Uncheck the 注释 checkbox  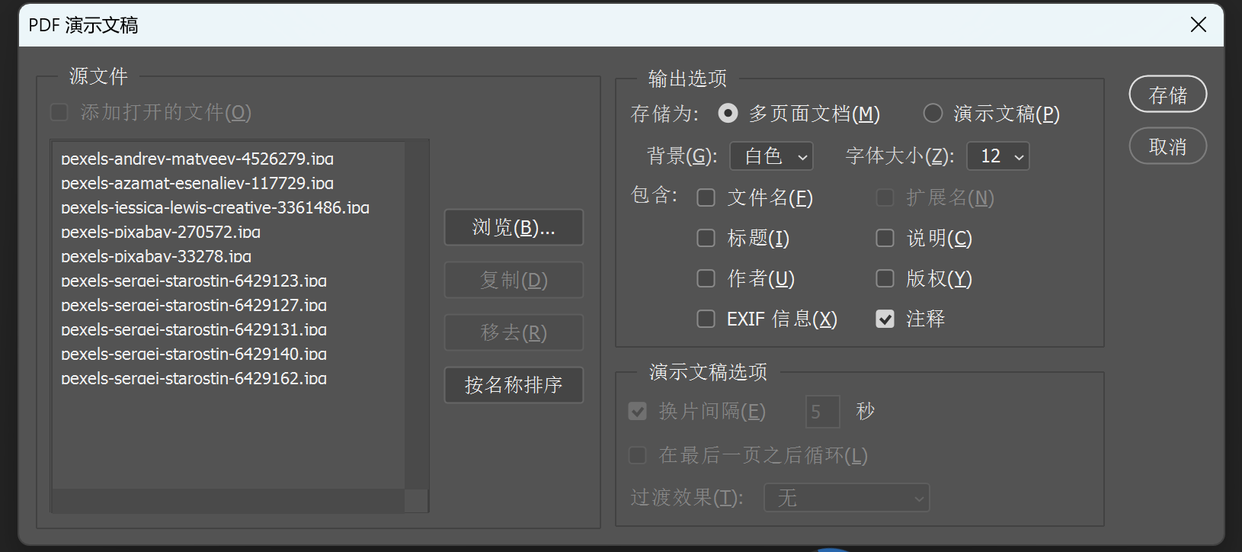[x=885, y=319]
